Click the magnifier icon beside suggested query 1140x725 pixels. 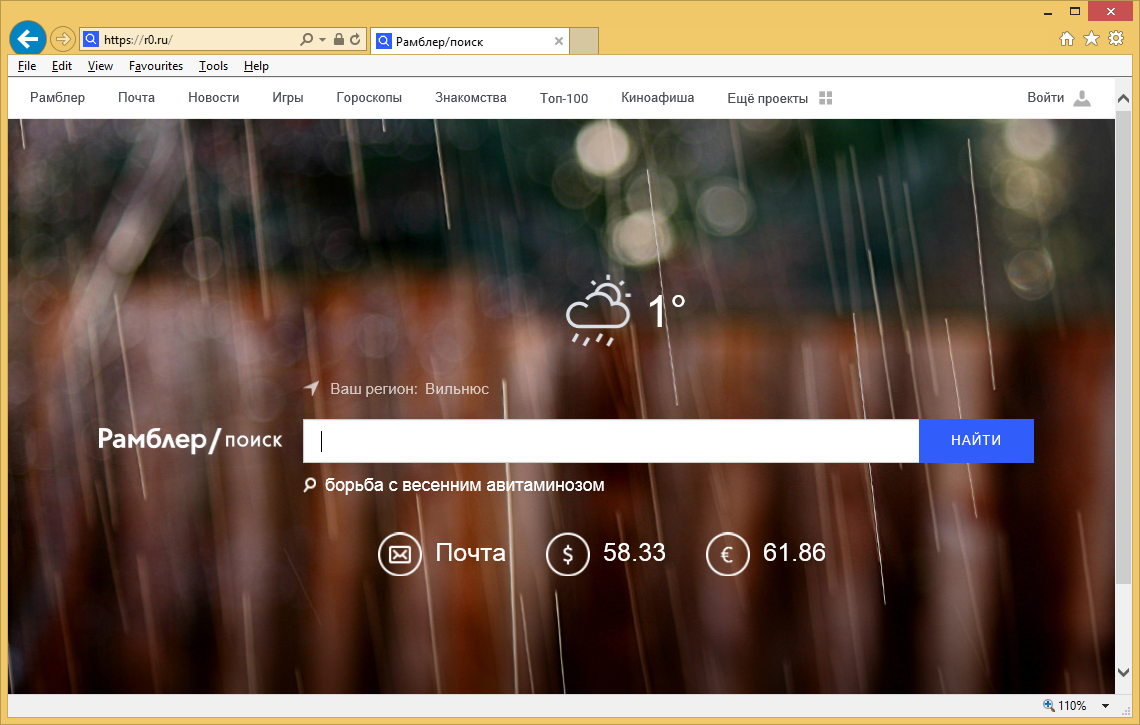[310, 485]
